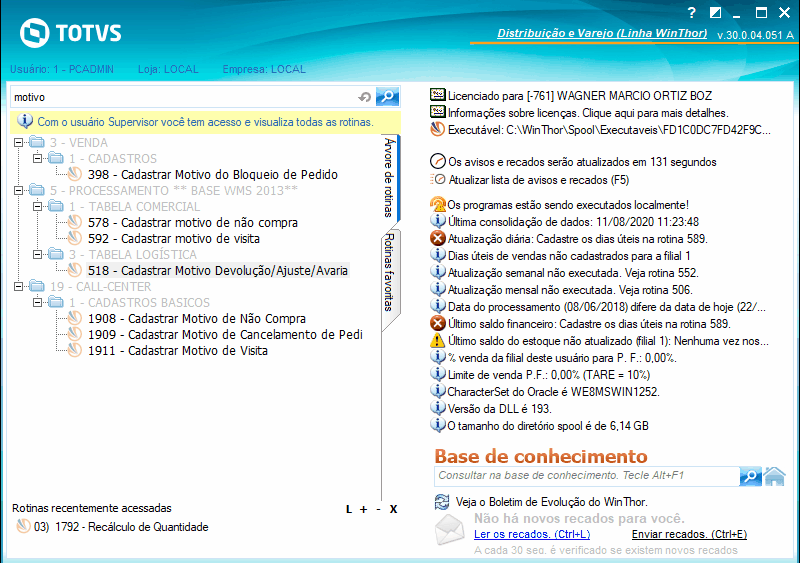Click the clock icon beside avisos countdown

click(x=438, y=161)
